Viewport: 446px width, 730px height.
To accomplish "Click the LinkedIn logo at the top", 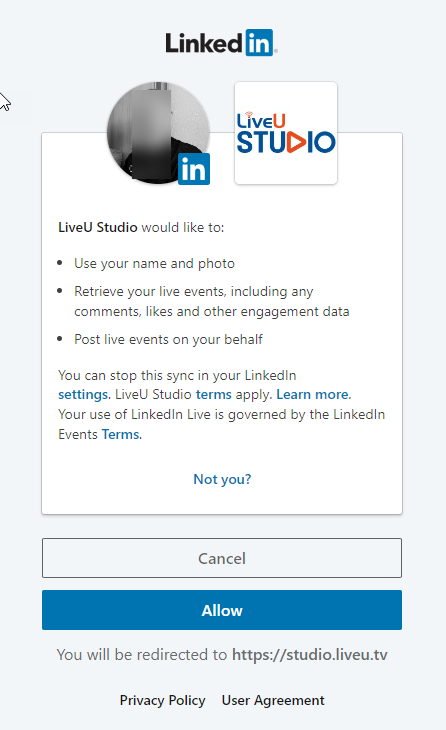I will point(221,43).
